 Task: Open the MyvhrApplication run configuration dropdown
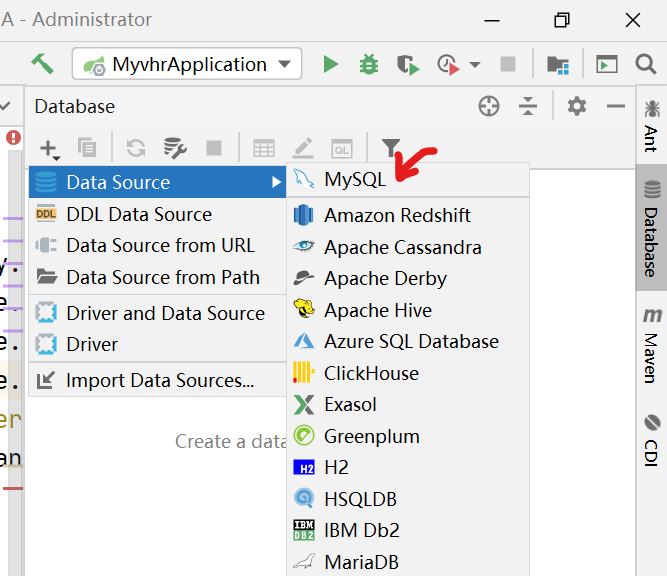coord(187,64)
